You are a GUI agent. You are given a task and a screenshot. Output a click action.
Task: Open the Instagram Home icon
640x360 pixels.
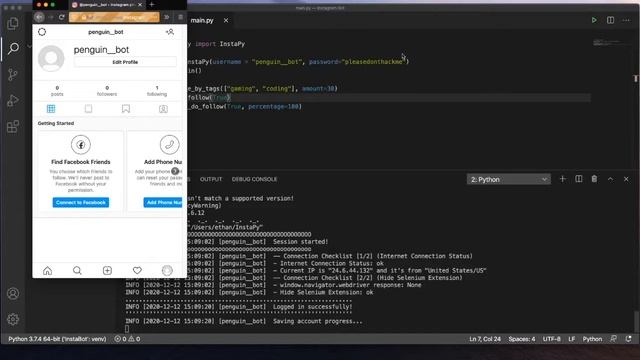[47, 270]
